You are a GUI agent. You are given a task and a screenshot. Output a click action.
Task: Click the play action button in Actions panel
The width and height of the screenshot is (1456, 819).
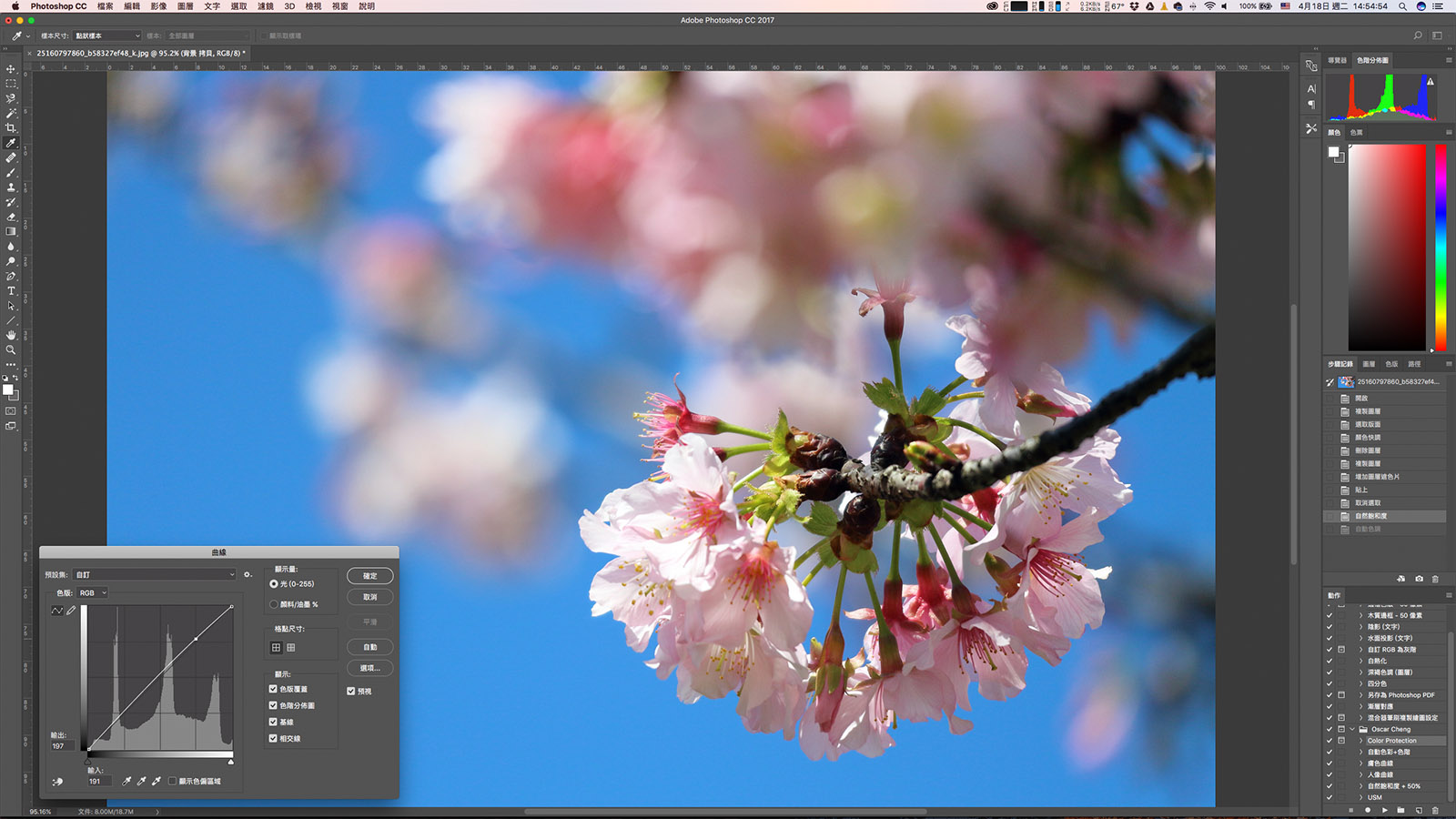[x=1385, y=810]
